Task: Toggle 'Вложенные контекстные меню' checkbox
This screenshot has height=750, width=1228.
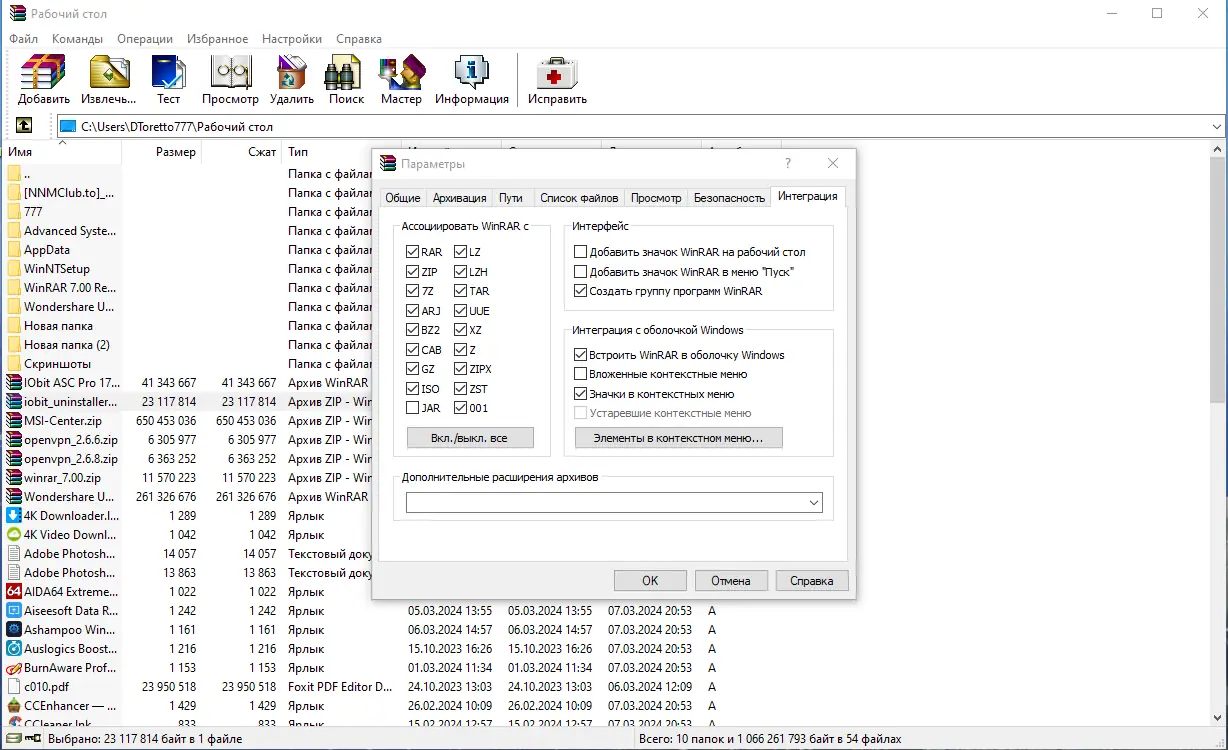Action: pos(581,374)
